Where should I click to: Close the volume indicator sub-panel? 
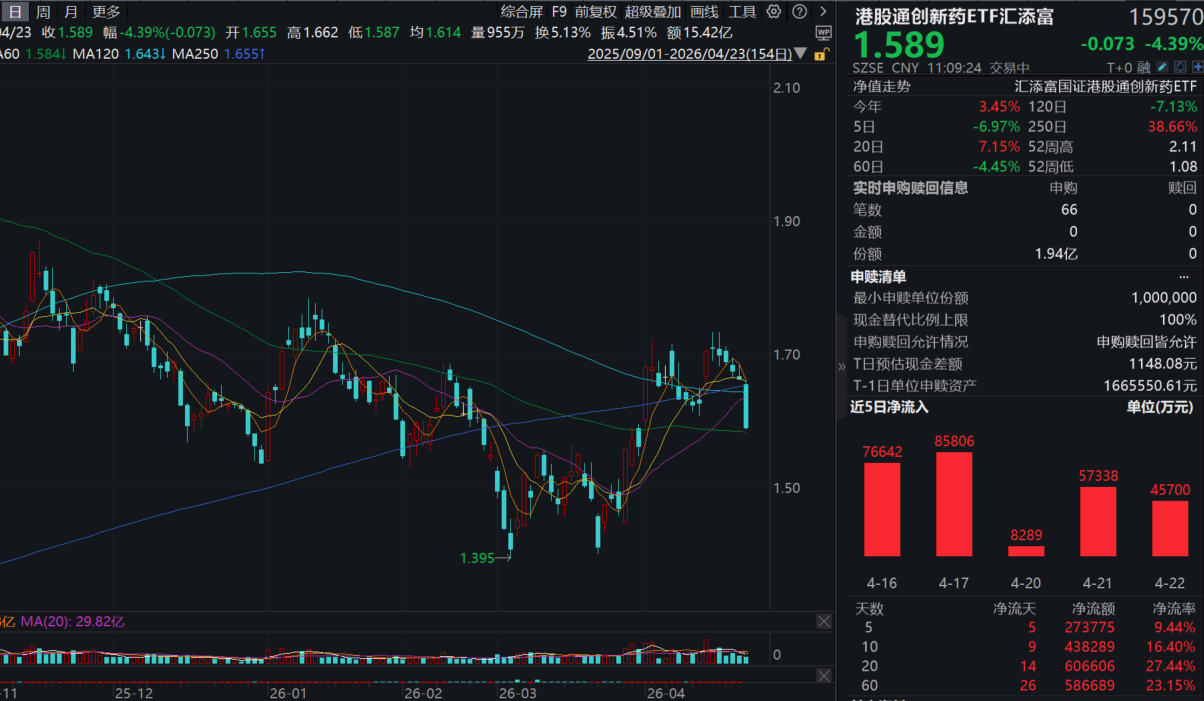coord(824,622)
